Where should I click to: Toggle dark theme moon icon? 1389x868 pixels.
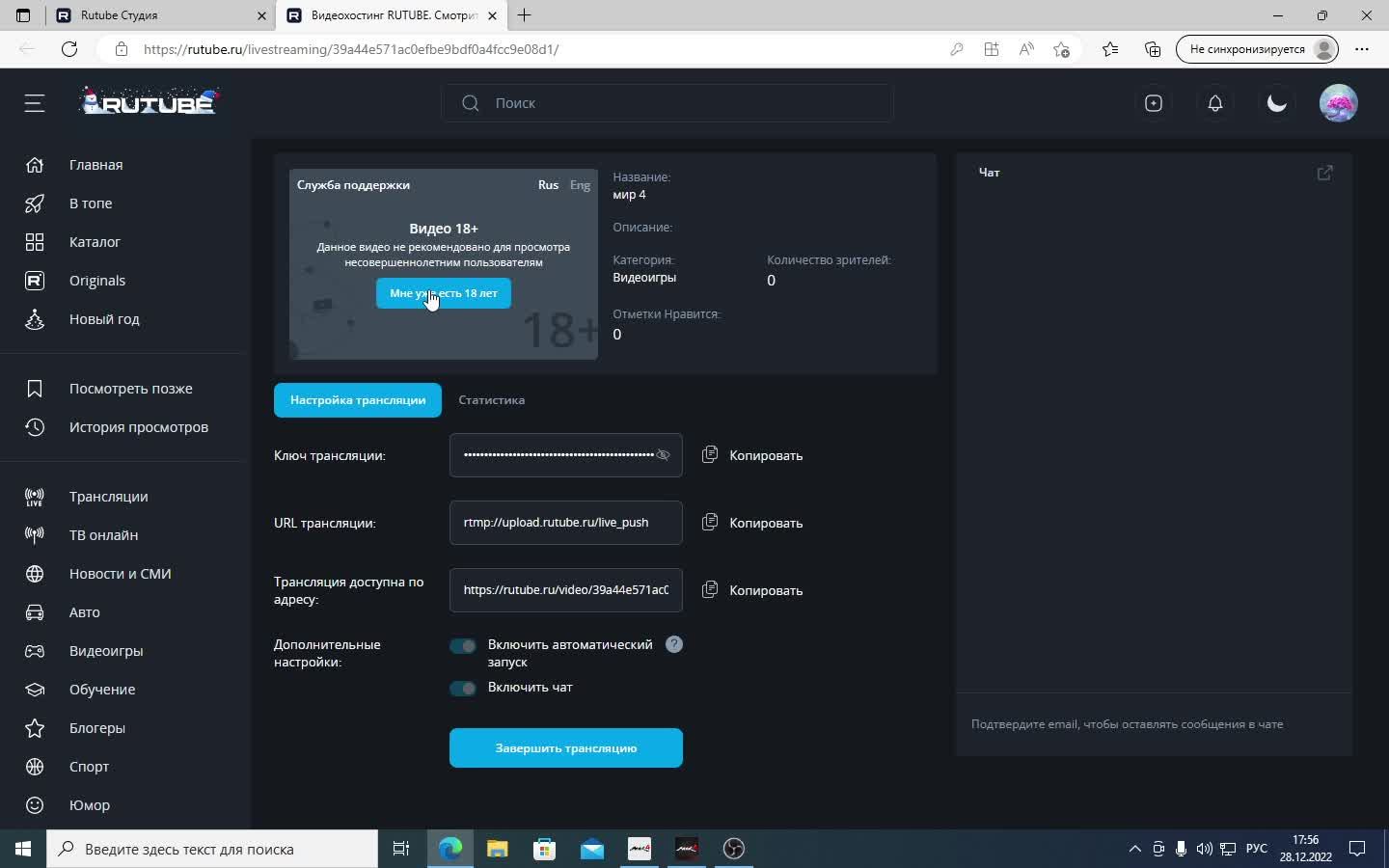coord(1277,103)
